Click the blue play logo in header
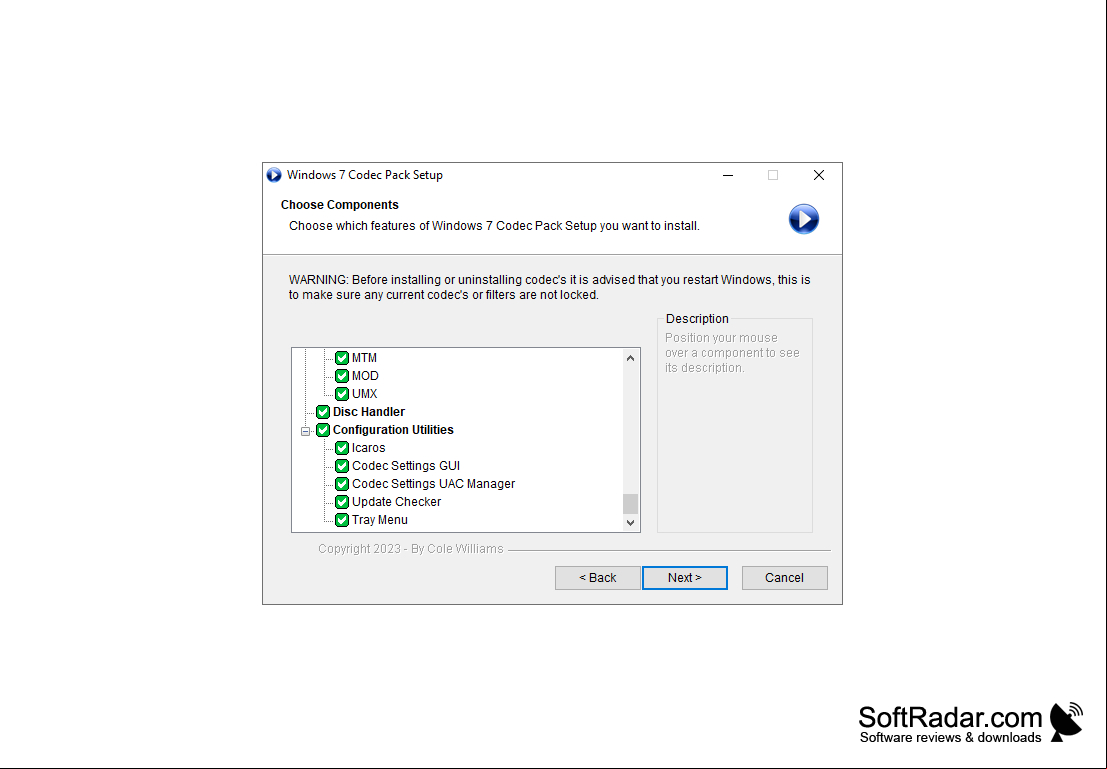 [x=803, y=219]
